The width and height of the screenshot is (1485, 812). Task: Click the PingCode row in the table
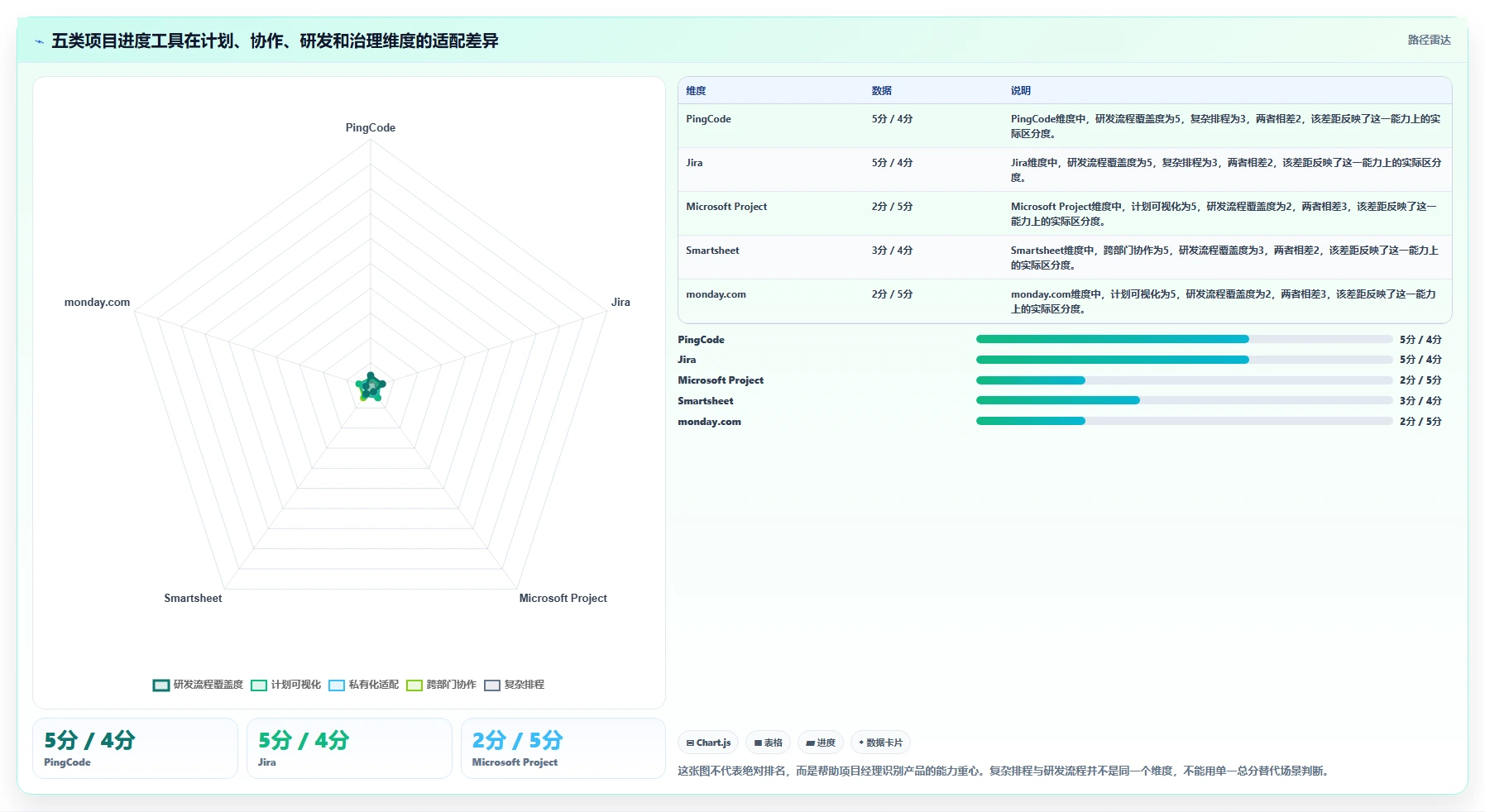(x=1065, y=126)
